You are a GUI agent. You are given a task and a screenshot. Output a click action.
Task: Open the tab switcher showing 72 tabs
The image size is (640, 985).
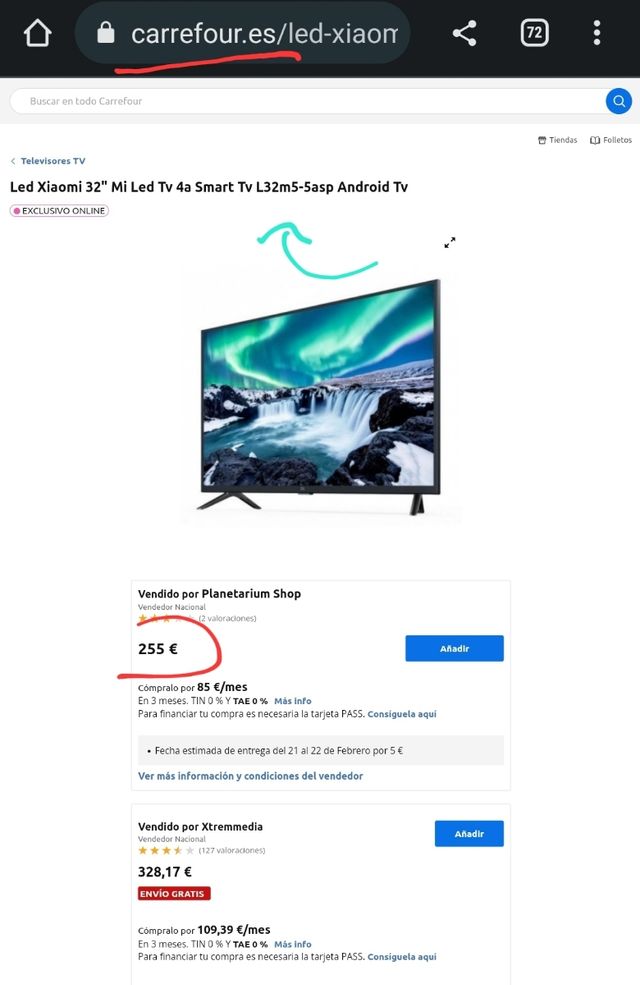[x=534, y=33]
